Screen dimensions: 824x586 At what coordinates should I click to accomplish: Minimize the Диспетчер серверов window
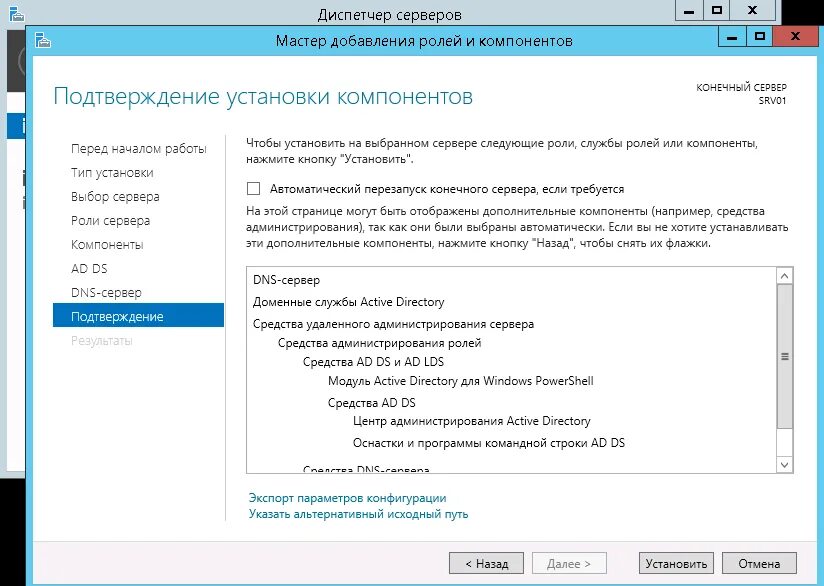tap(689, 11)
